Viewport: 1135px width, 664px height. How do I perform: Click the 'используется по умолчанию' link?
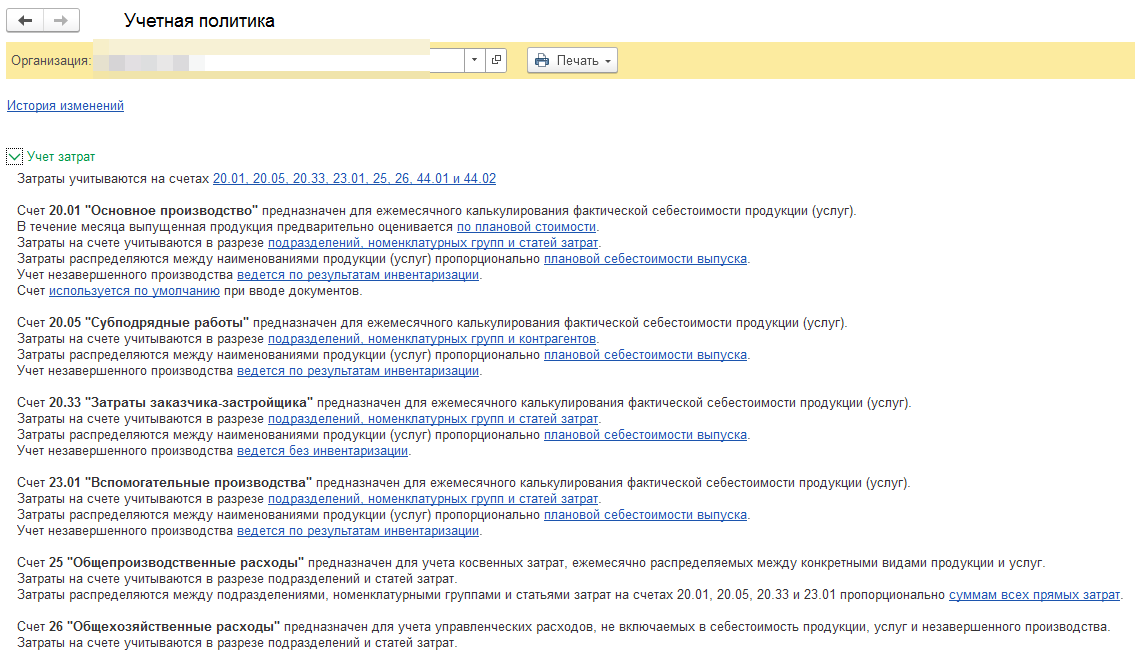pos(134,291)
